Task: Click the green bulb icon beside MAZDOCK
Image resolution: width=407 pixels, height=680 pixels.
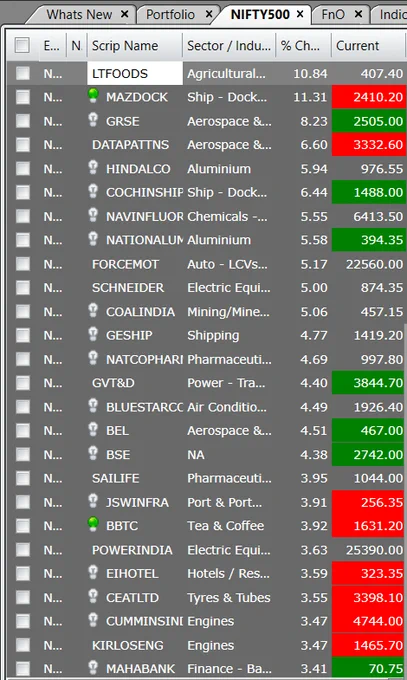Action: click(93, 95)
